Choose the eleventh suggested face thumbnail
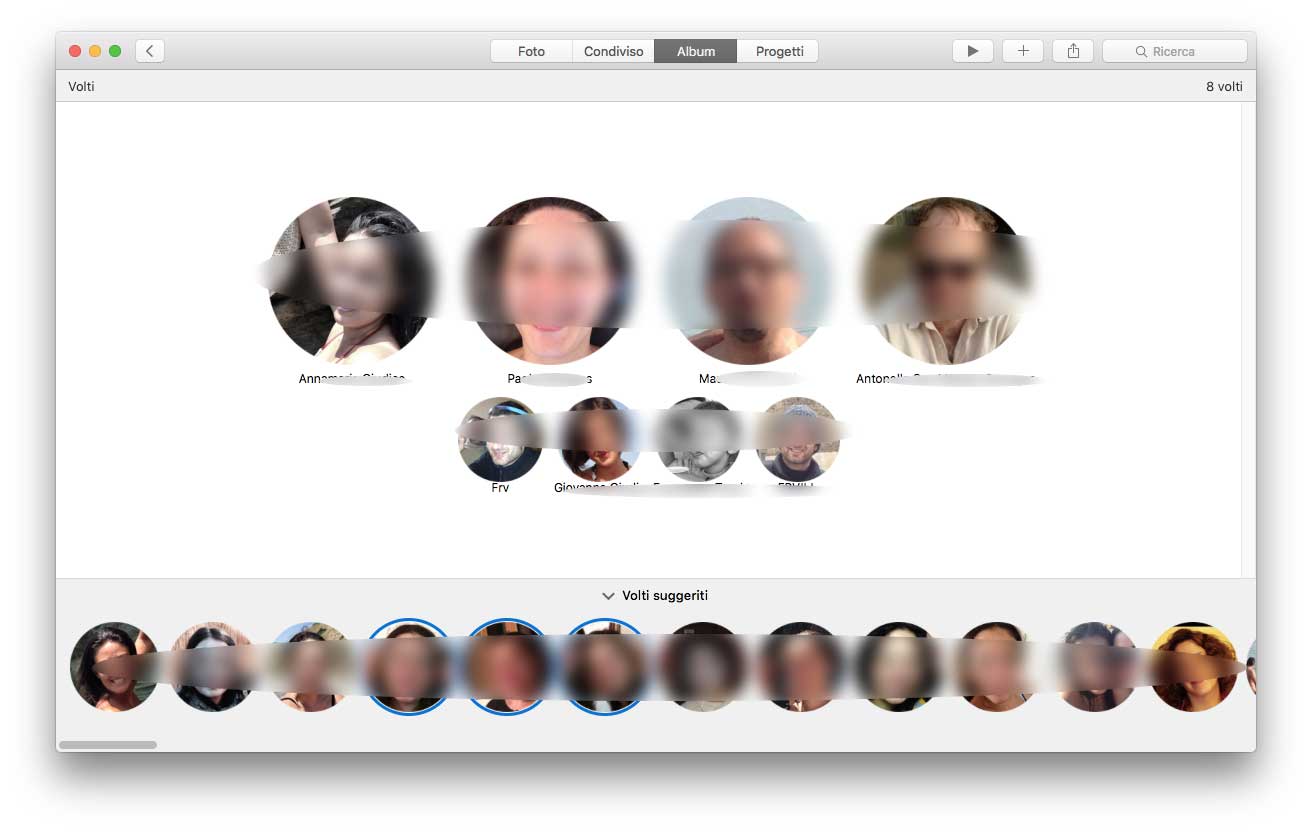The image size is (1312, 832). point(1095,667)
